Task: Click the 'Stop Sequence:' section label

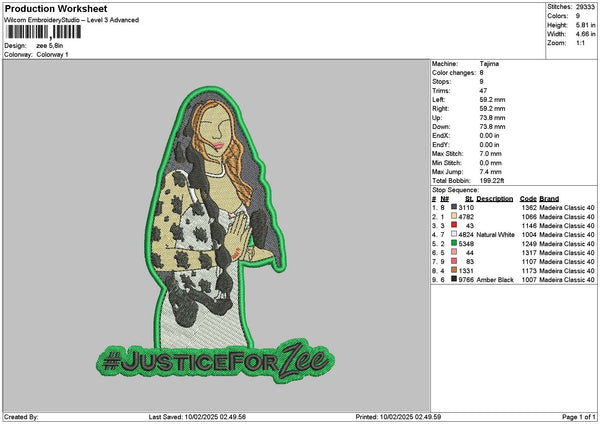Action: point(455,189)
